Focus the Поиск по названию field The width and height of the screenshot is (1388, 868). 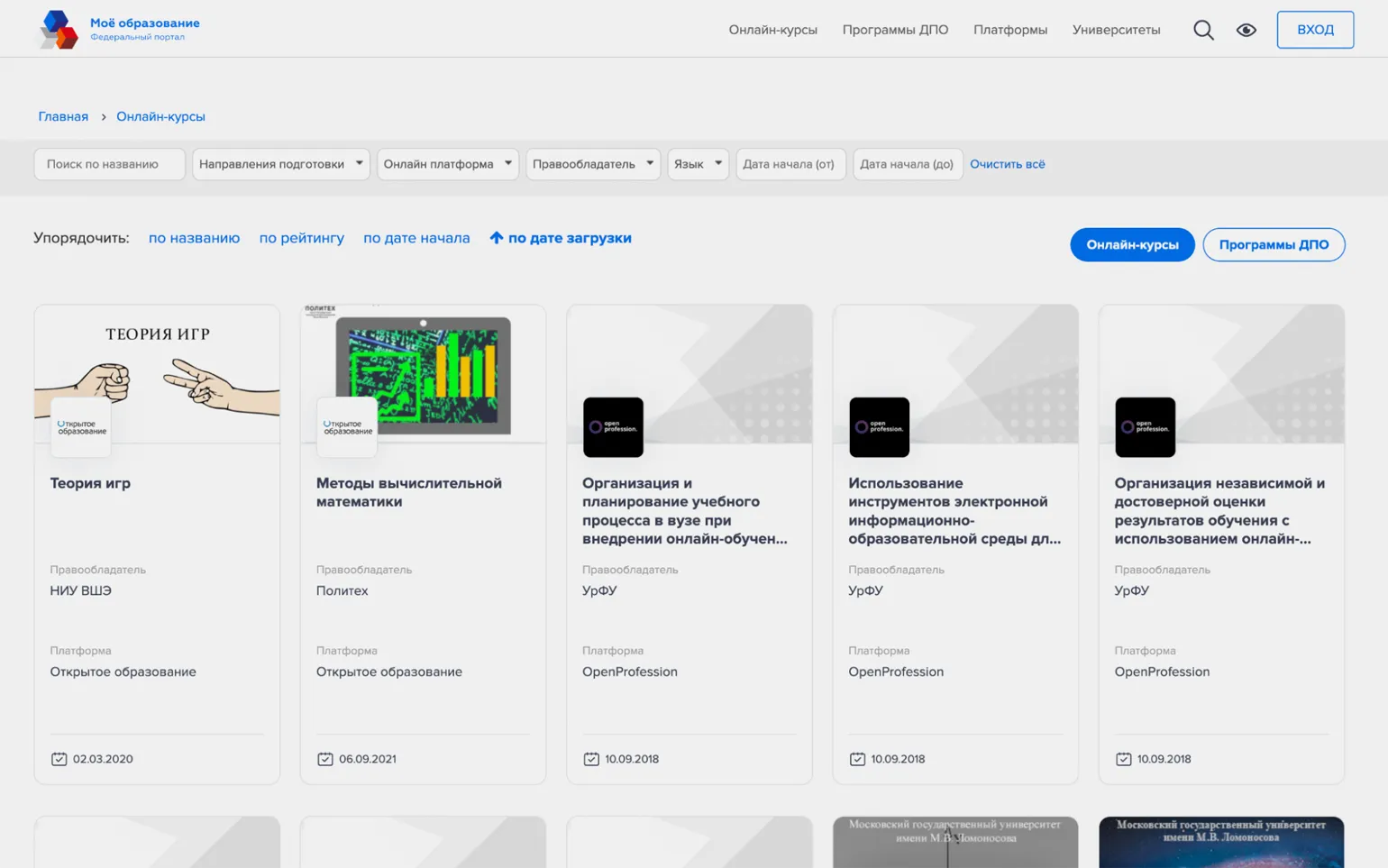coord(109,164)
